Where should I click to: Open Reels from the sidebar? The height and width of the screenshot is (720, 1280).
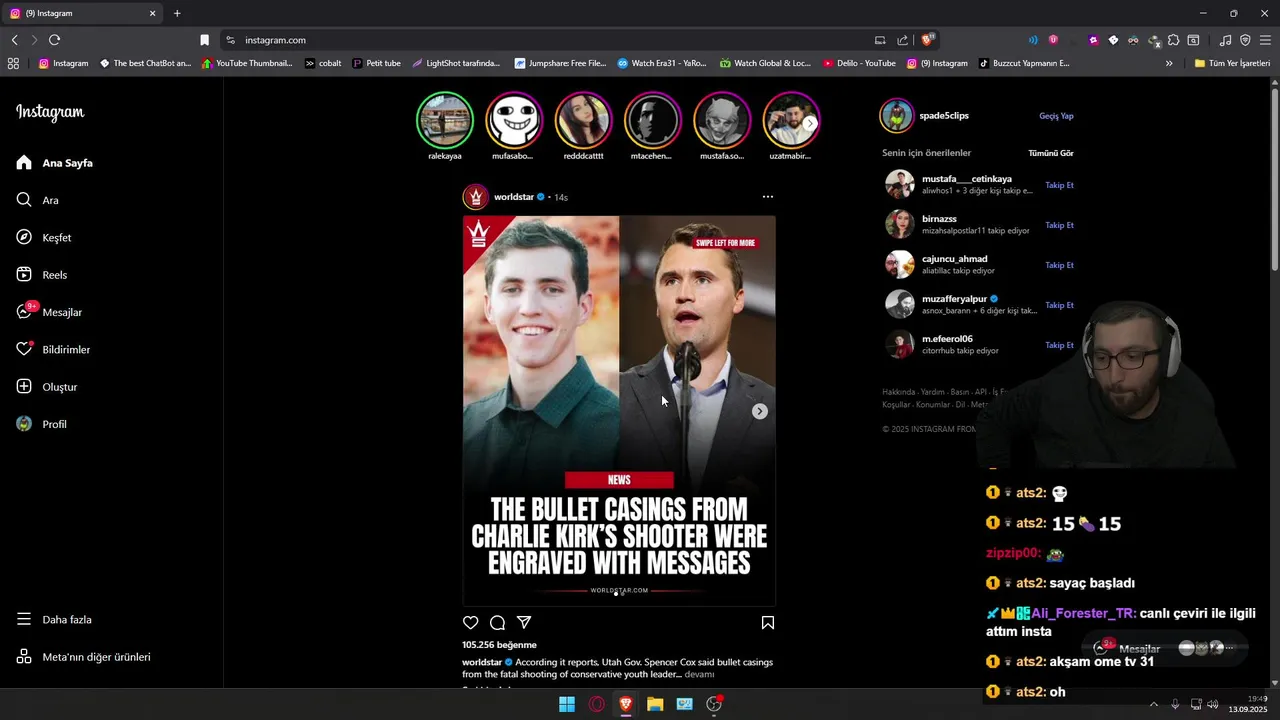[x=41, y=275]
